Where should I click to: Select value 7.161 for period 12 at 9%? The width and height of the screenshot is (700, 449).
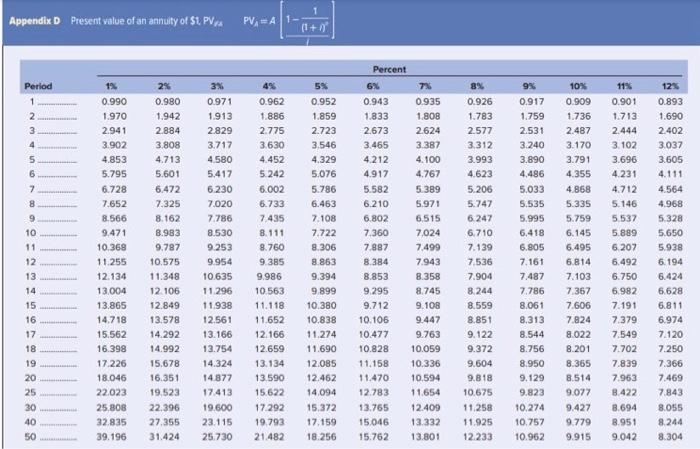(532, 262)
